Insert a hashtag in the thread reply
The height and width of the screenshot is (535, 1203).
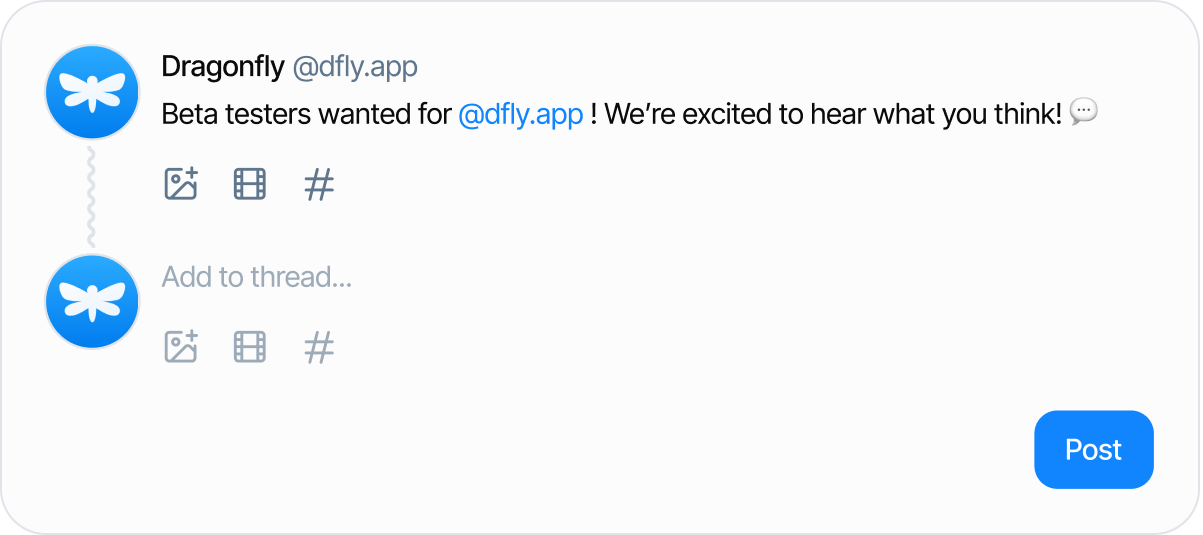point(319,347)
